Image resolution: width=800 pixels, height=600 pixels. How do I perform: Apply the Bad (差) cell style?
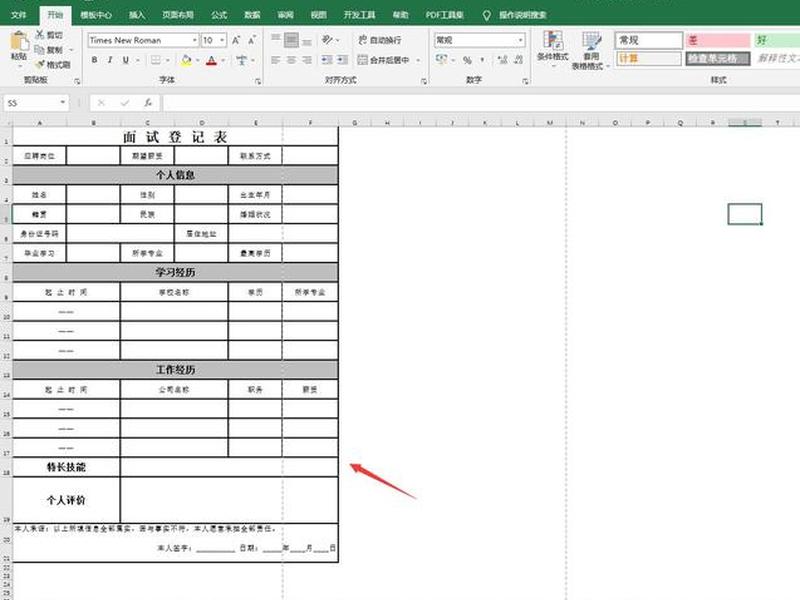718,40
